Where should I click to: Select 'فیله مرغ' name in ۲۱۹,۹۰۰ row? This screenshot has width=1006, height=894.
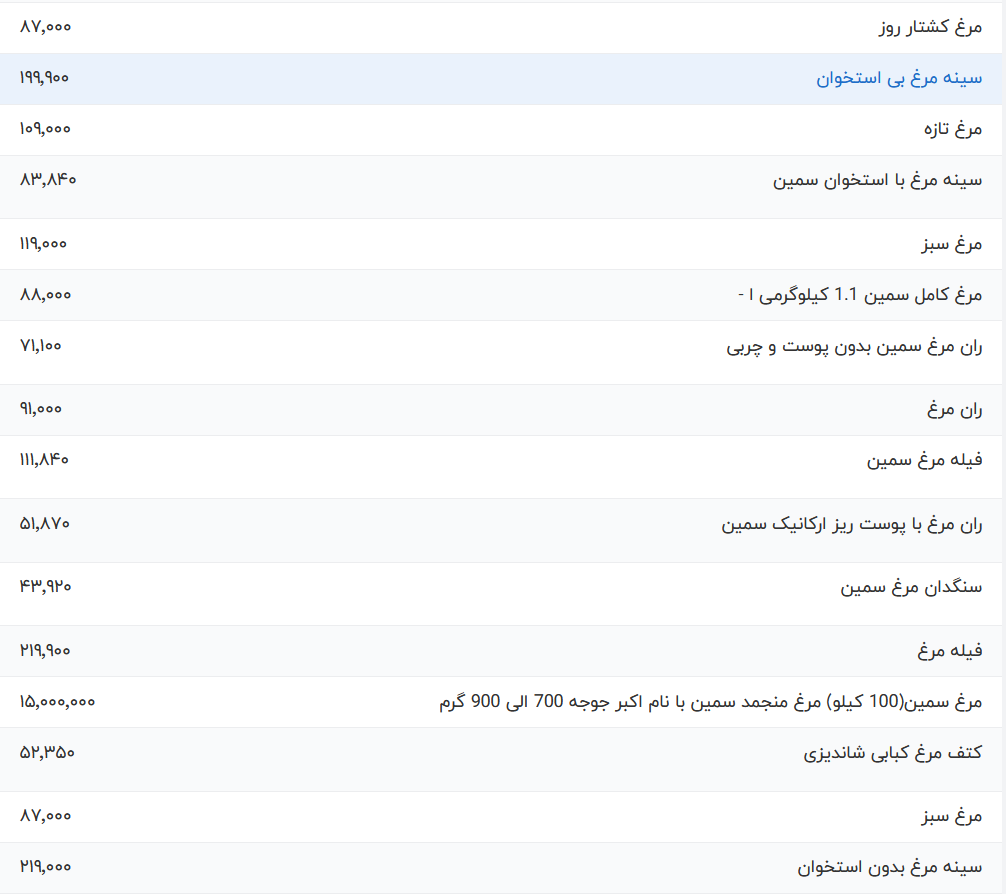(x=950, y=651)
